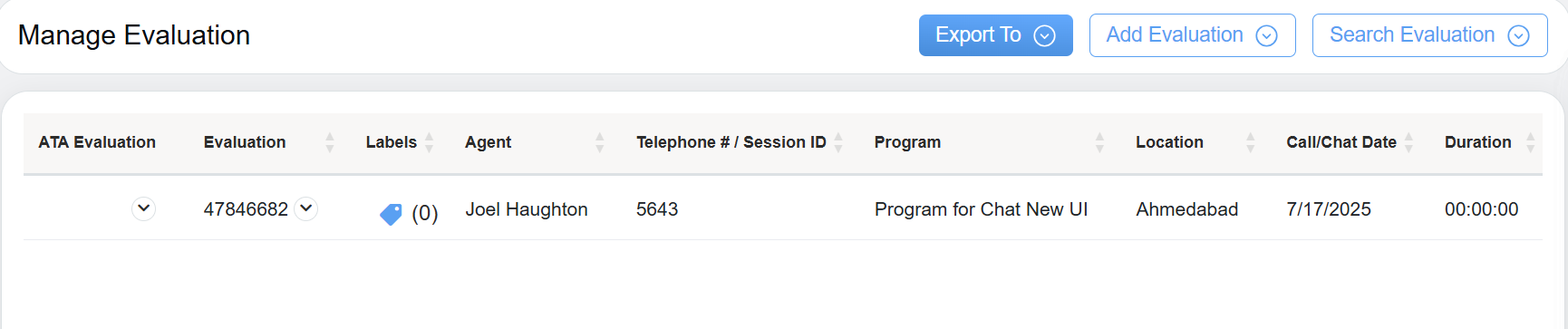Select the Joel Haughton agent cell
Image resolution: width=1568 pixels, height=329 pixels.
(527, 209)
